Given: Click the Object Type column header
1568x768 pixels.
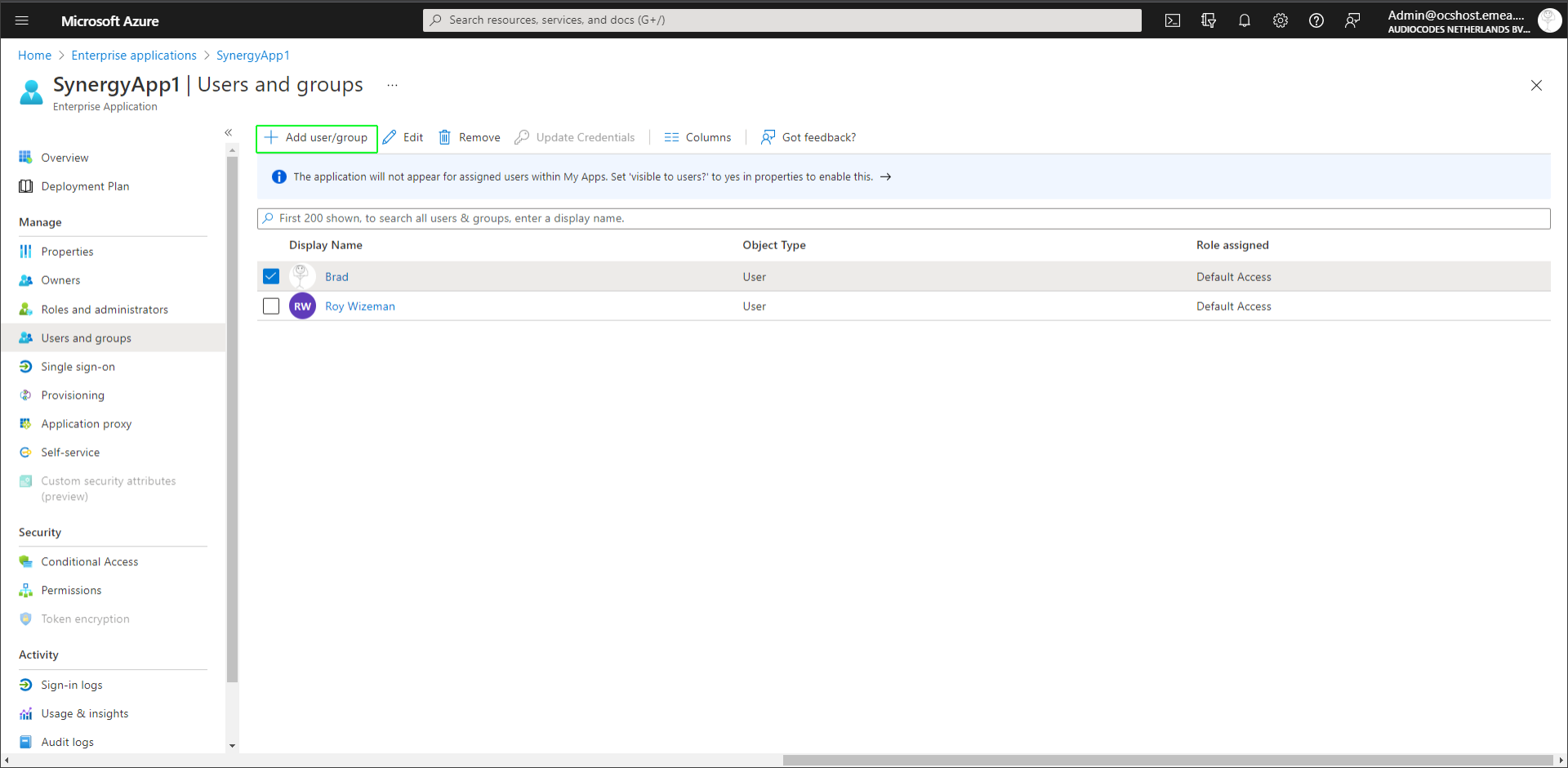Looking at the screenshot, I should [774, 245].
